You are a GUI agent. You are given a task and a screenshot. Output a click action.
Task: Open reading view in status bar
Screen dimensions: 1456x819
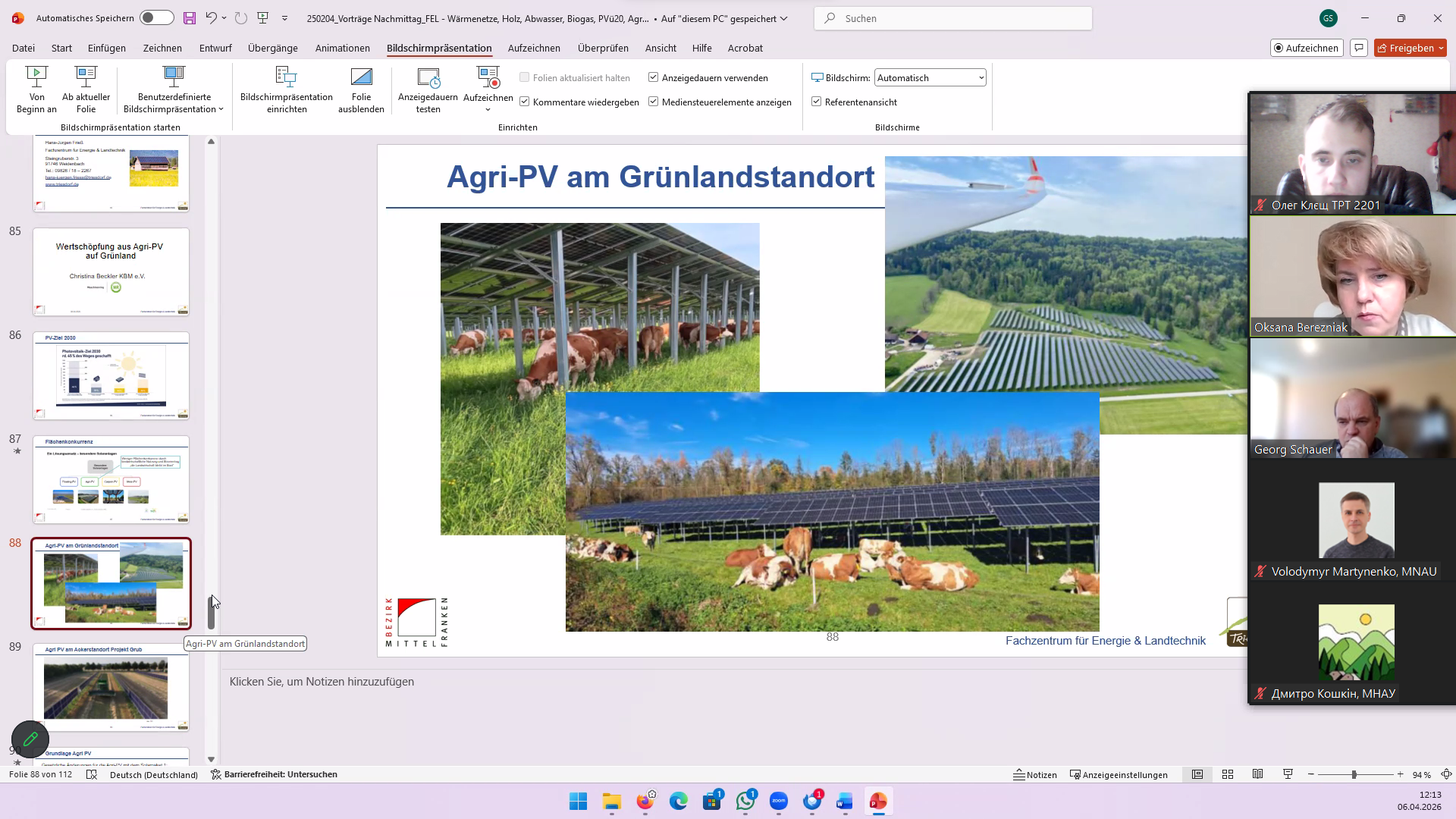coord(1257,774)
